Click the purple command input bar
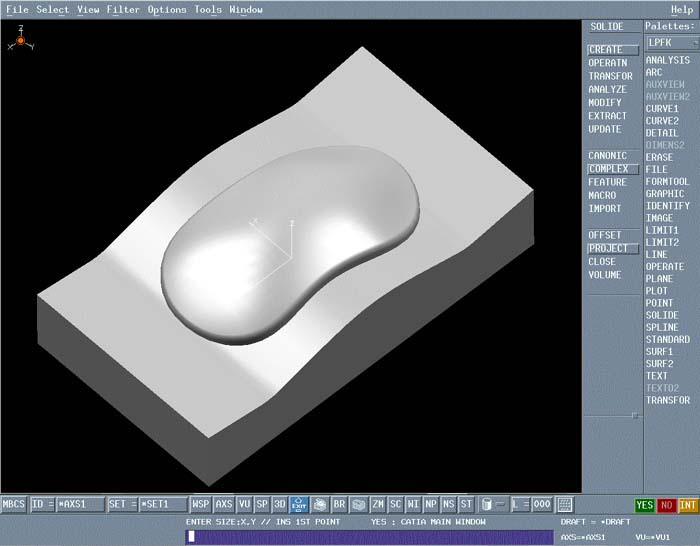Screen dimensions: 700x546 (369, 537)
